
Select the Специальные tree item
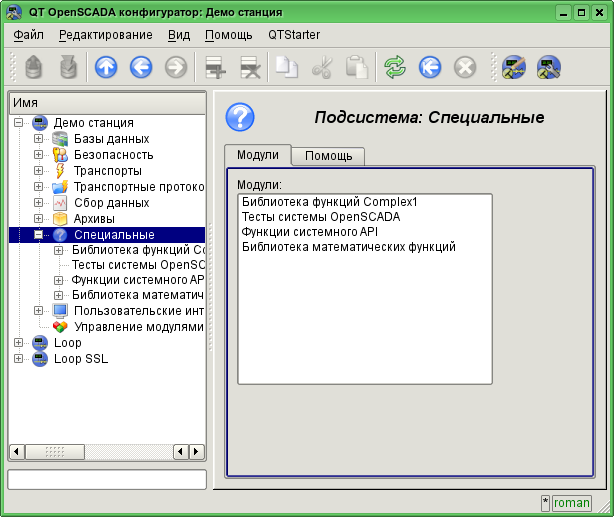click(x=114, y=235)
